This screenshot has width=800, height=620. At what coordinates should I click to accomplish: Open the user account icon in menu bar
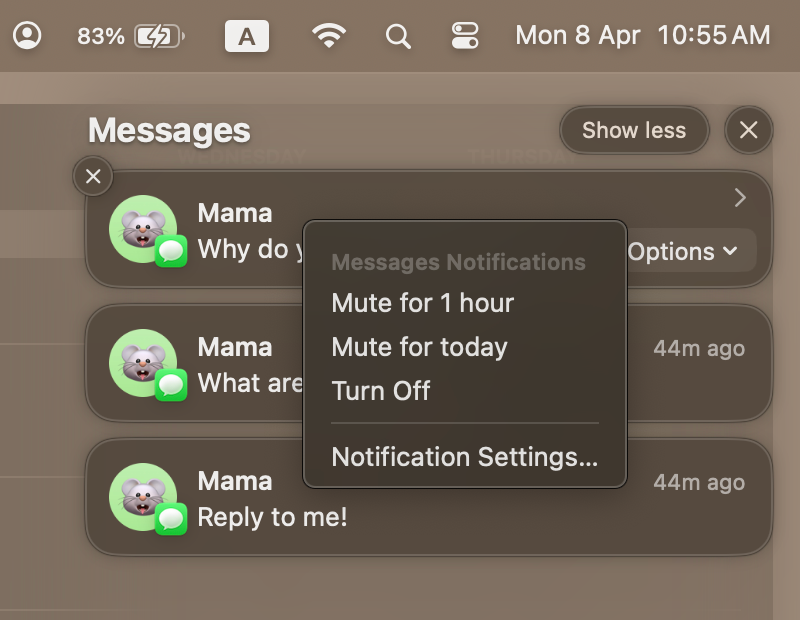pos(26,35)
